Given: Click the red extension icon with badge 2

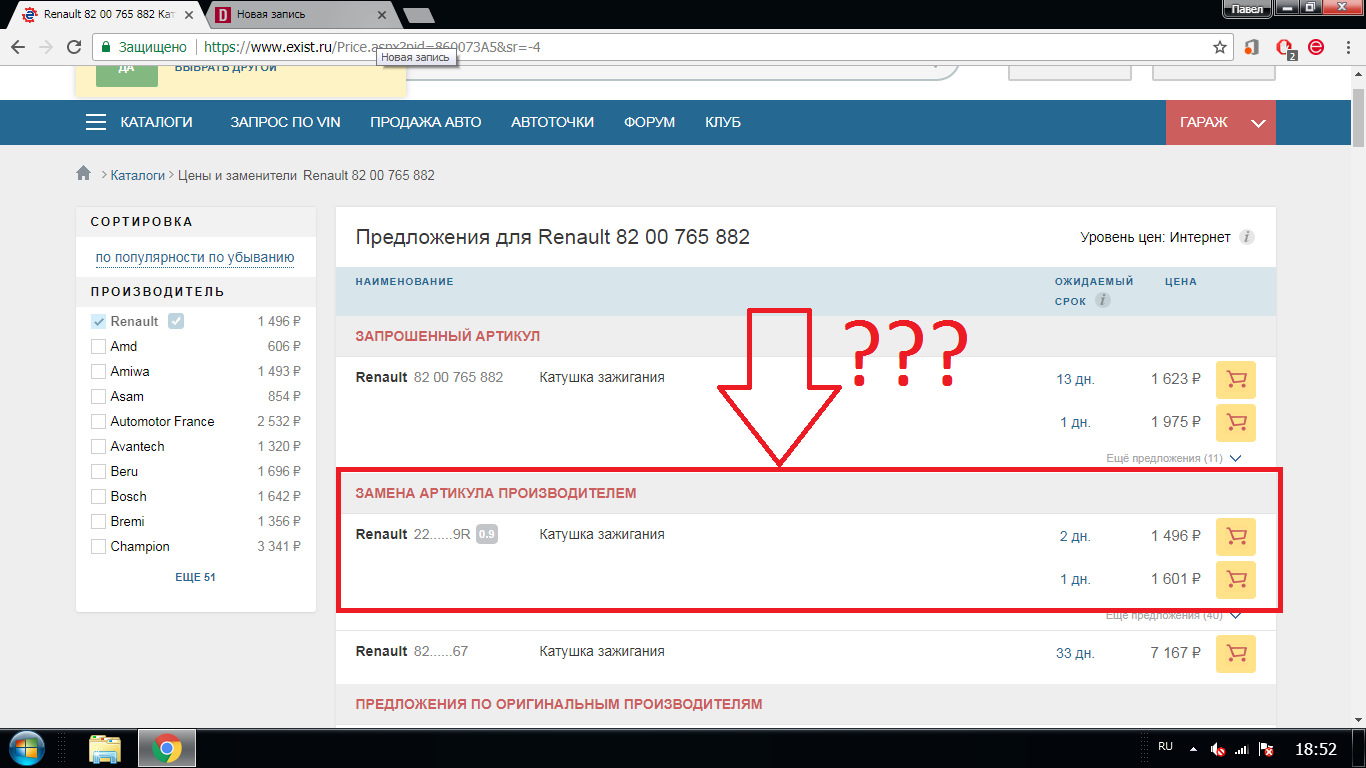Looking at the screenshot, I should 1286,47.
